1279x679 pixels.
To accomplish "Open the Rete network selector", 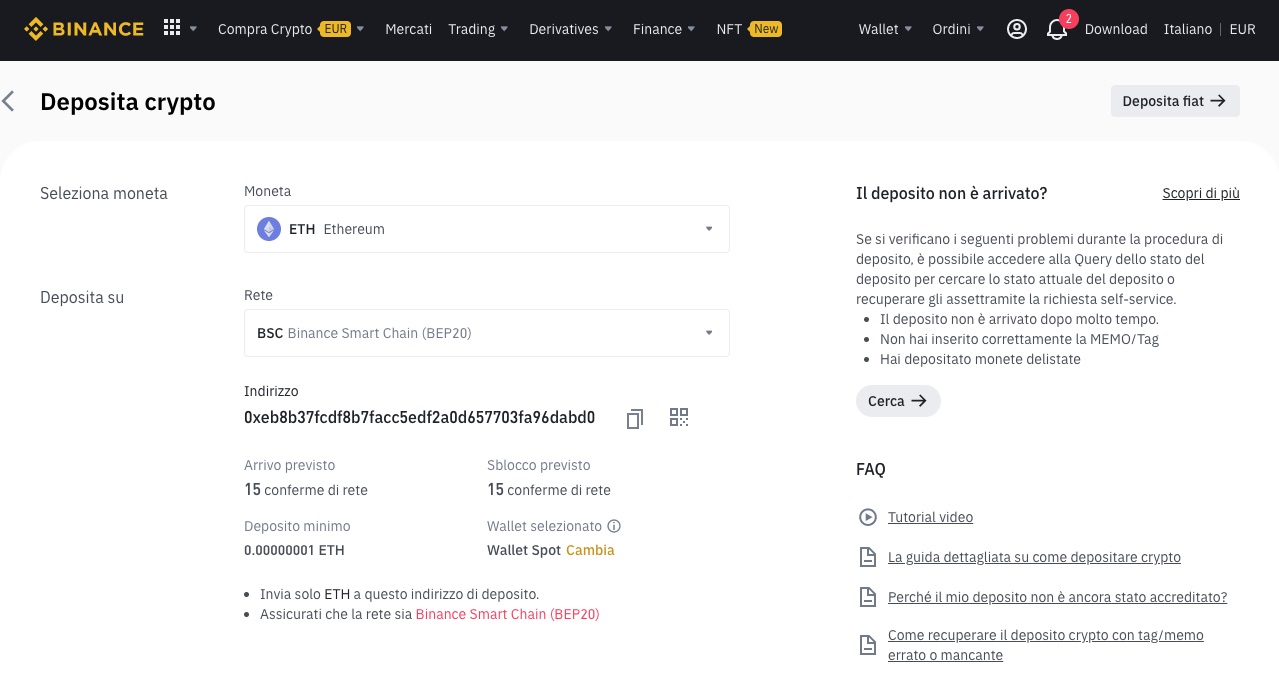I will coord(487,333).
